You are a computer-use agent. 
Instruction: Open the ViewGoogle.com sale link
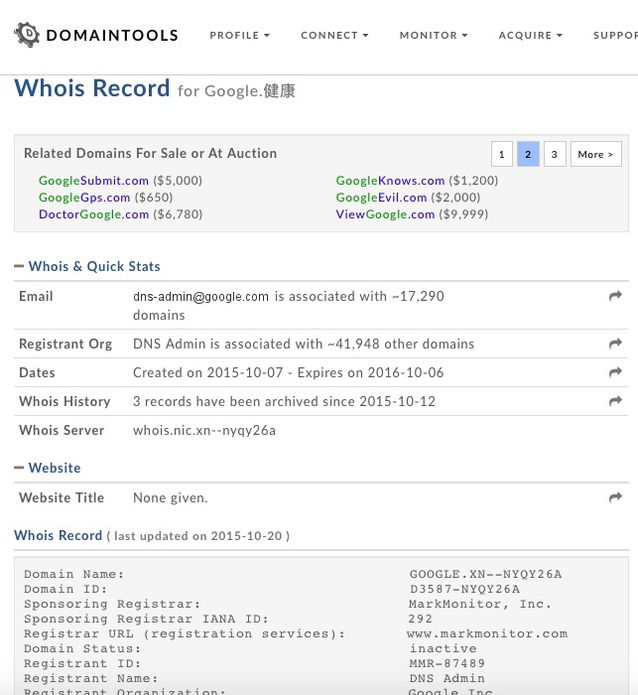click(x=385, y=214)
